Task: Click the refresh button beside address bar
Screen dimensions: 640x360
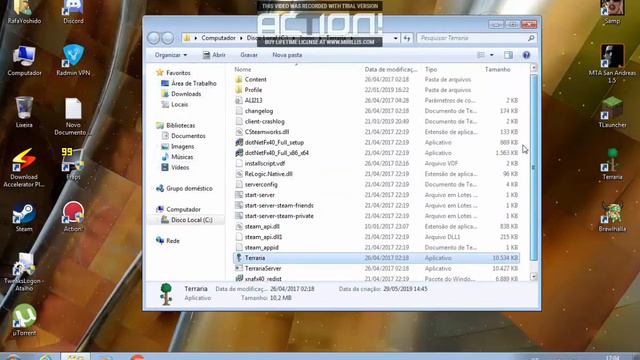Action: pos(407,38)
